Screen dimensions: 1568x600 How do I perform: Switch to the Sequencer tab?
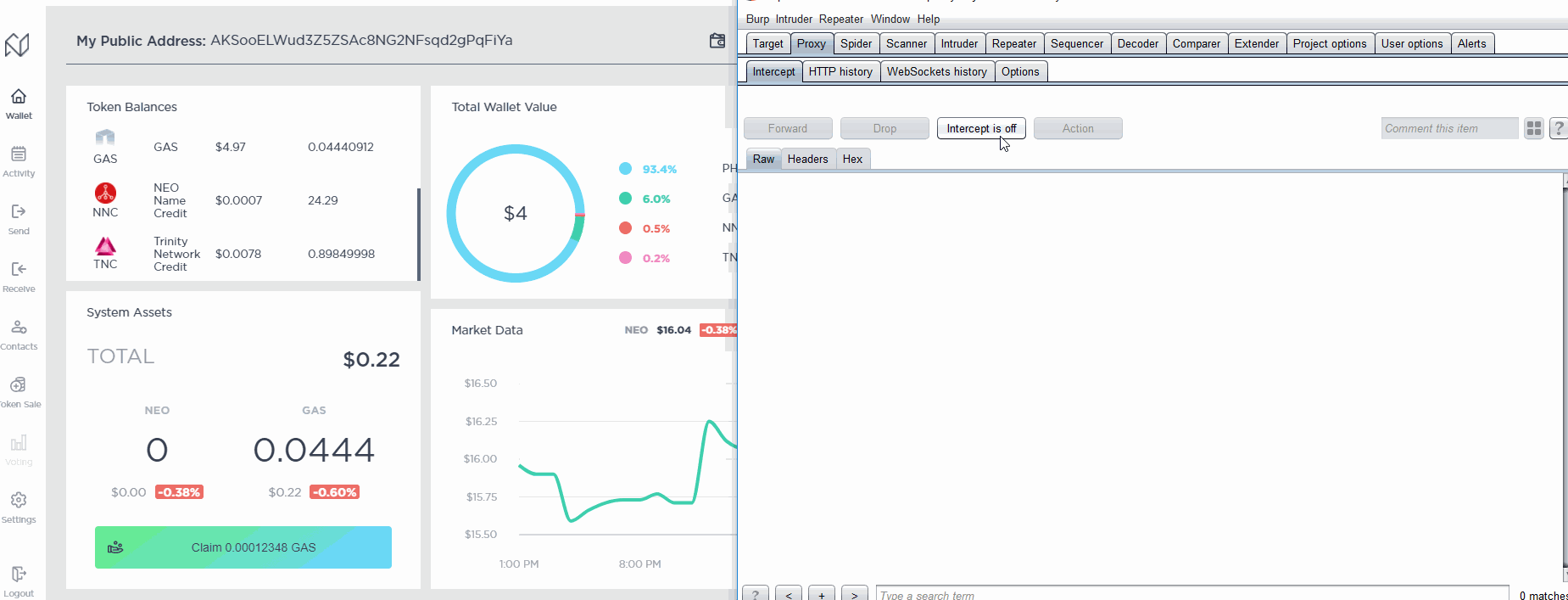pos(1077,43)
